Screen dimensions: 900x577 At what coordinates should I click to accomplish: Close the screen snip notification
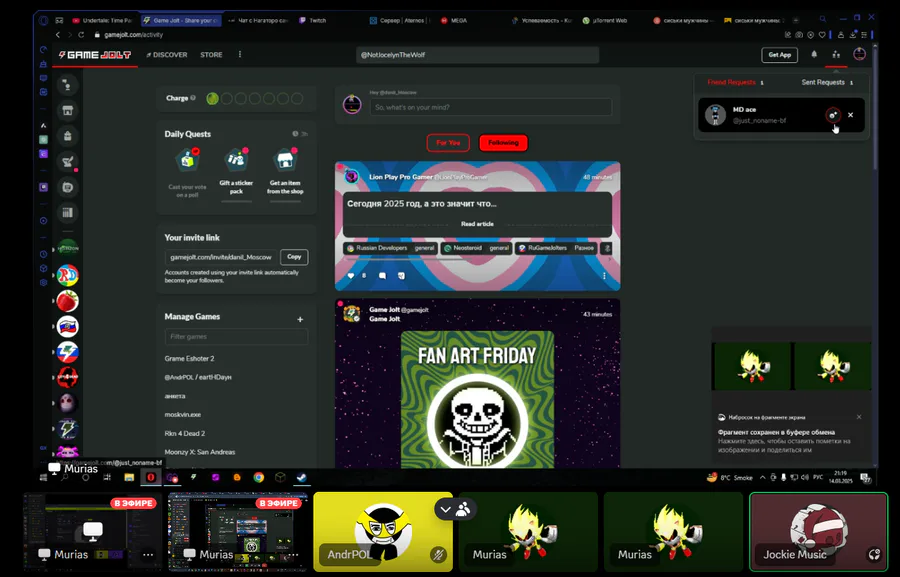point(859,417)
